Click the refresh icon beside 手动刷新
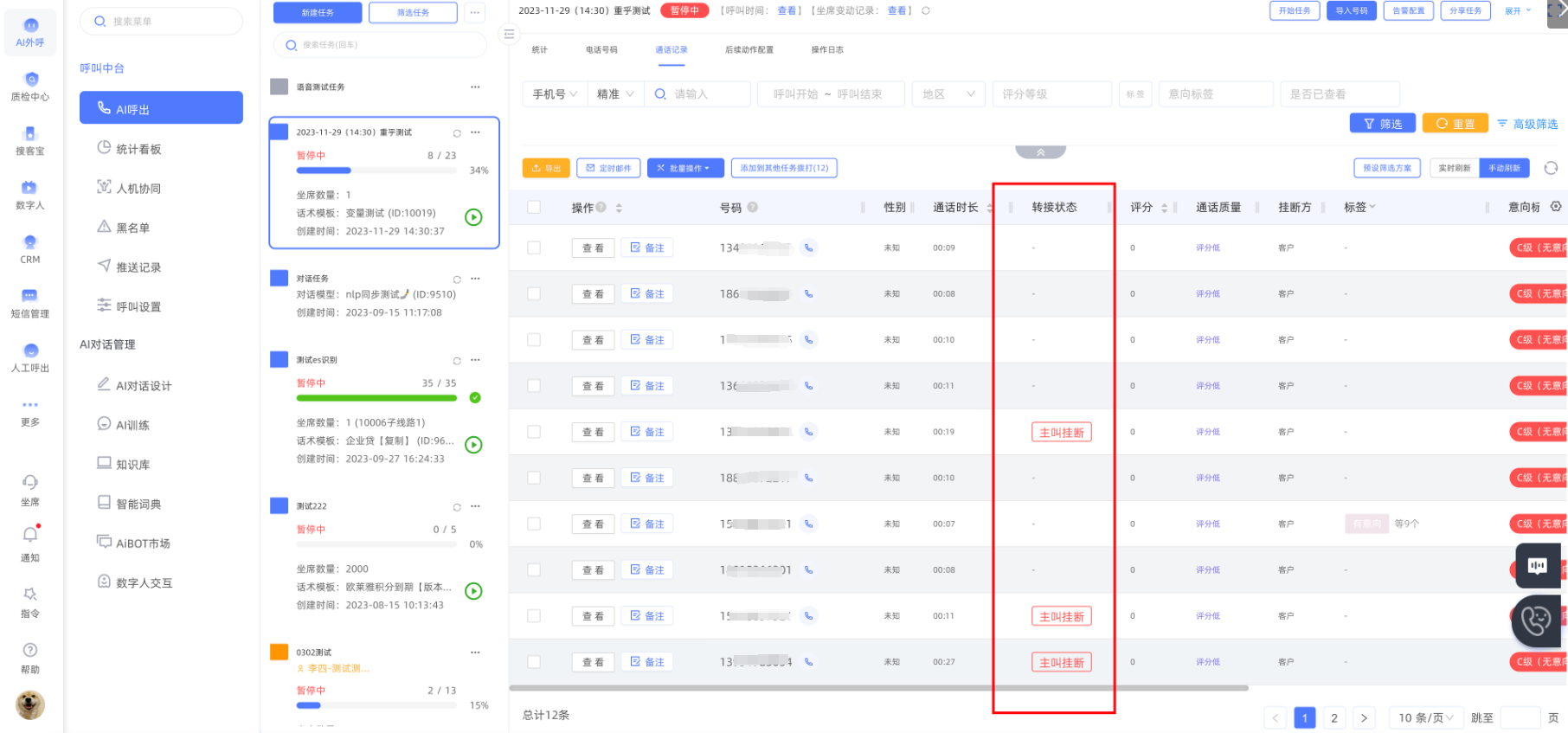 (x=1551, y=168)
